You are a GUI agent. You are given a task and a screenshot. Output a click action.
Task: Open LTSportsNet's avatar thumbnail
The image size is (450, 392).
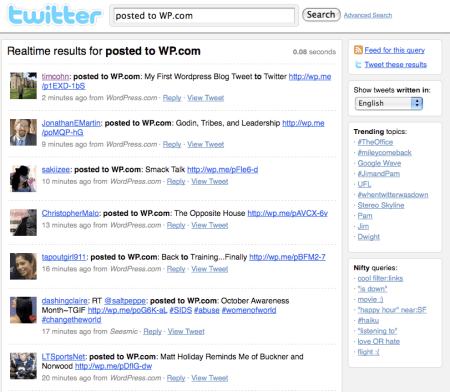[23, 366]
